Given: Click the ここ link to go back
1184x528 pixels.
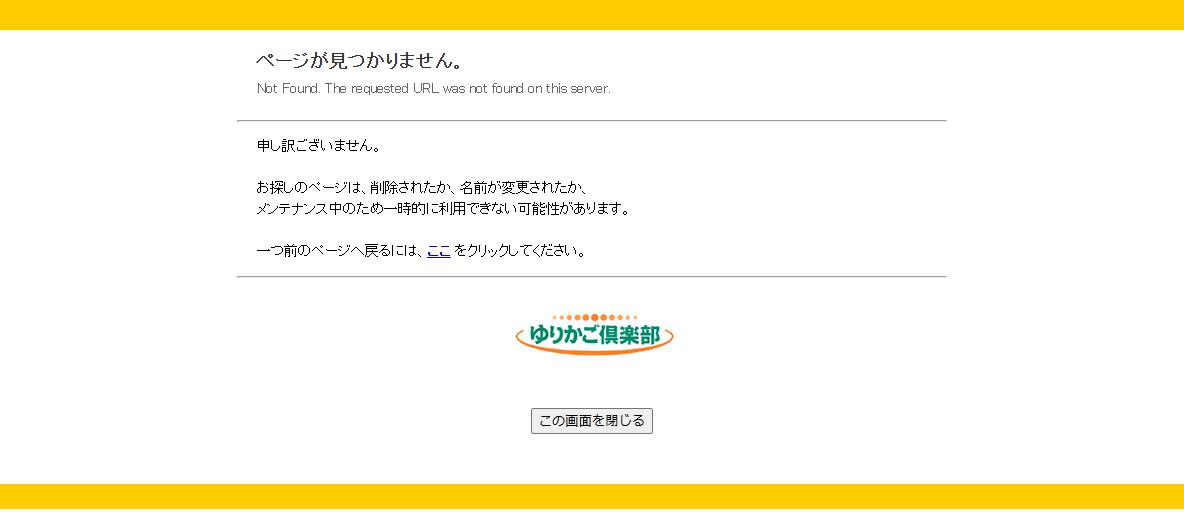Looking at the screenshot, I should pyautogui.click(x=438, y=251).
